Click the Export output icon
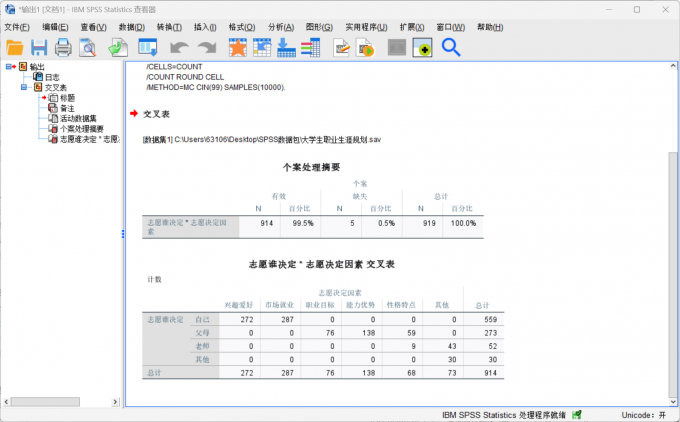Screen dimensions: 680x422 click(x=118, y=47)
